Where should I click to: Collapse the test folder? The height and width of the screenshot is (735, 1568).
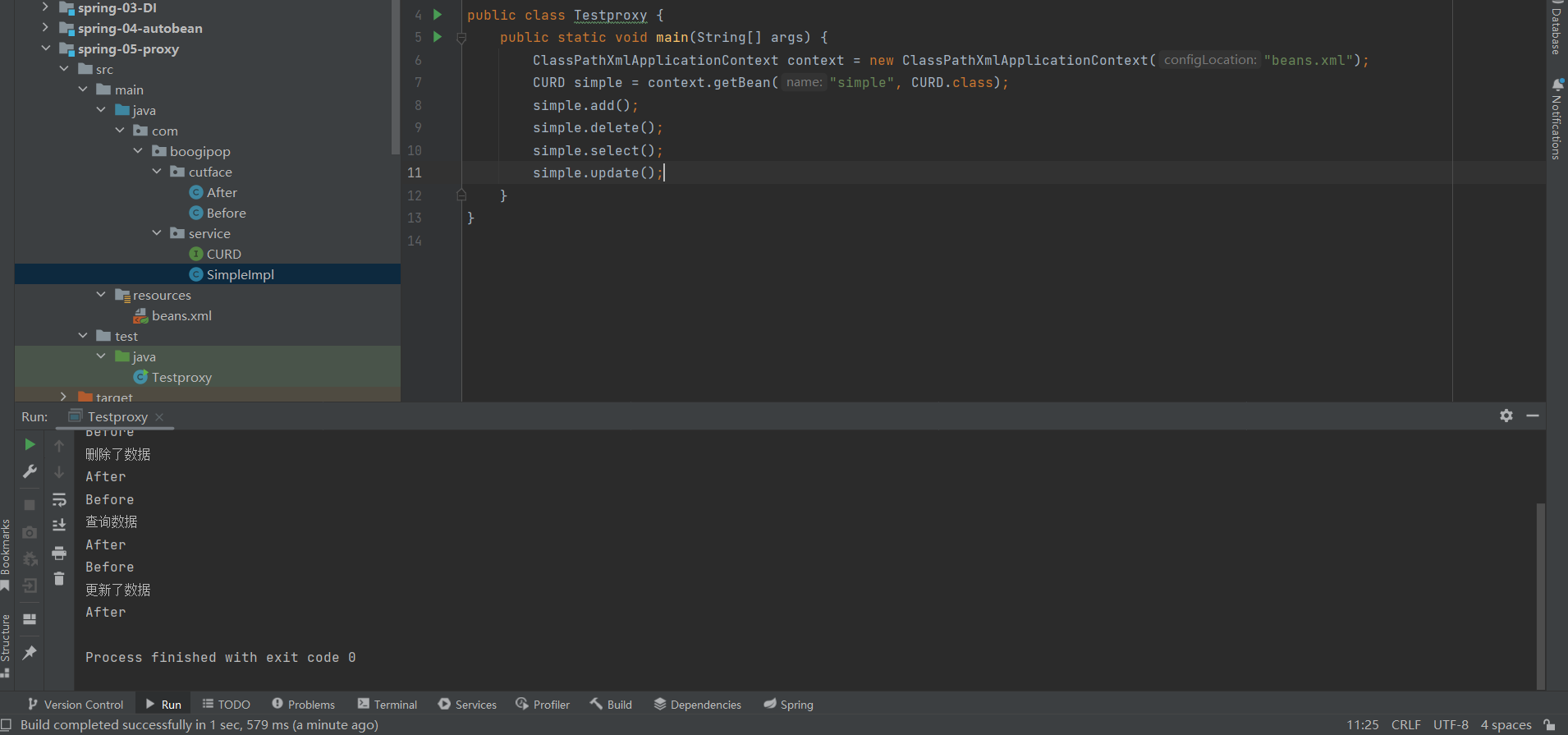(83, 336)
